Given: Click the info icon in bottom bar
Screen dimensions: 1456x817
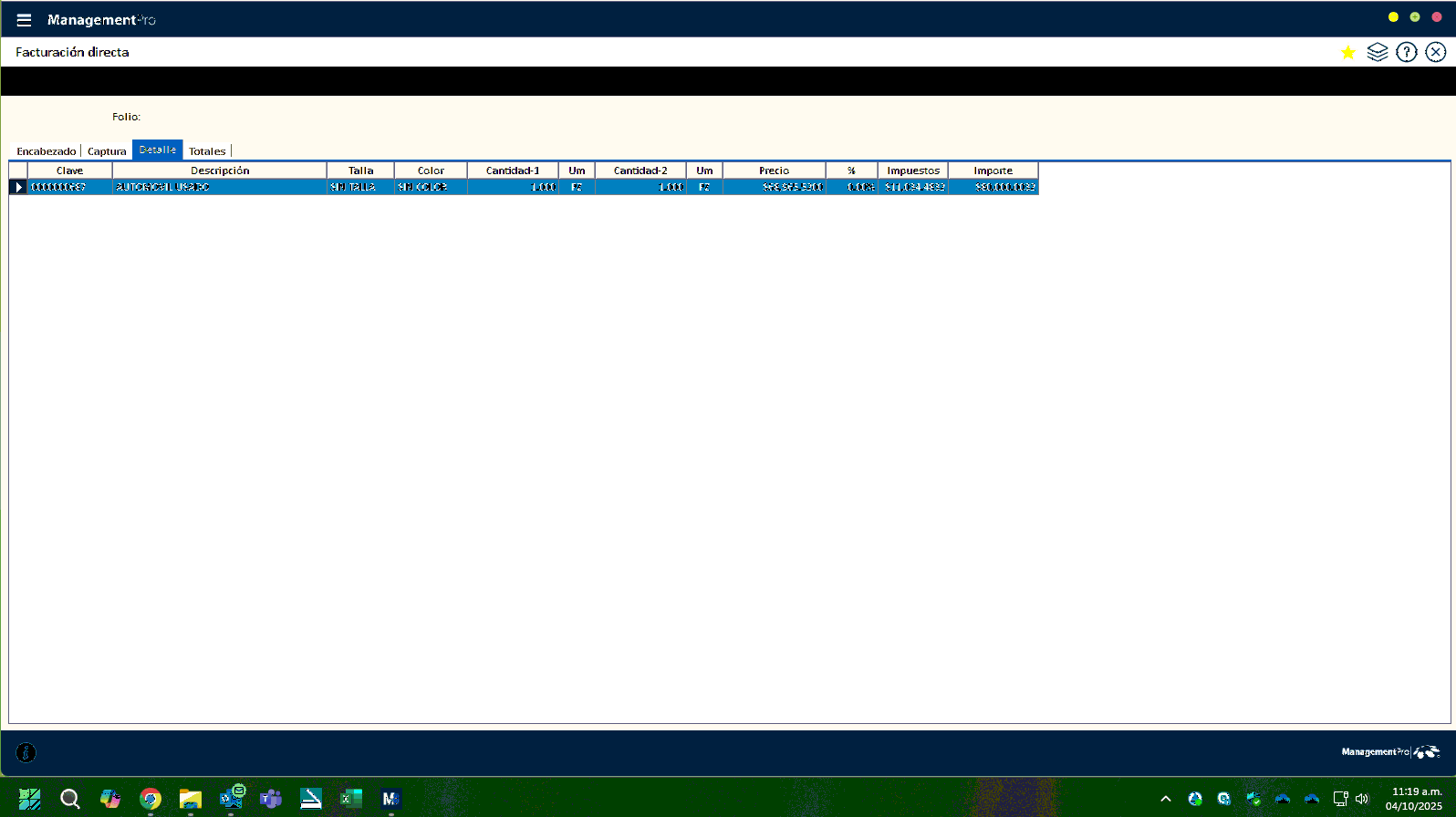Looking at the screenshot, I should (26, 752).
